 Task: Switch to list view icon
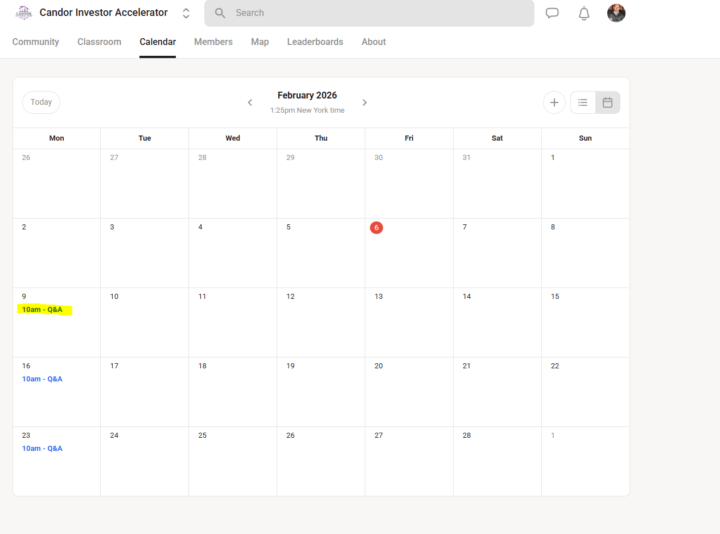[x=583, y=102]
